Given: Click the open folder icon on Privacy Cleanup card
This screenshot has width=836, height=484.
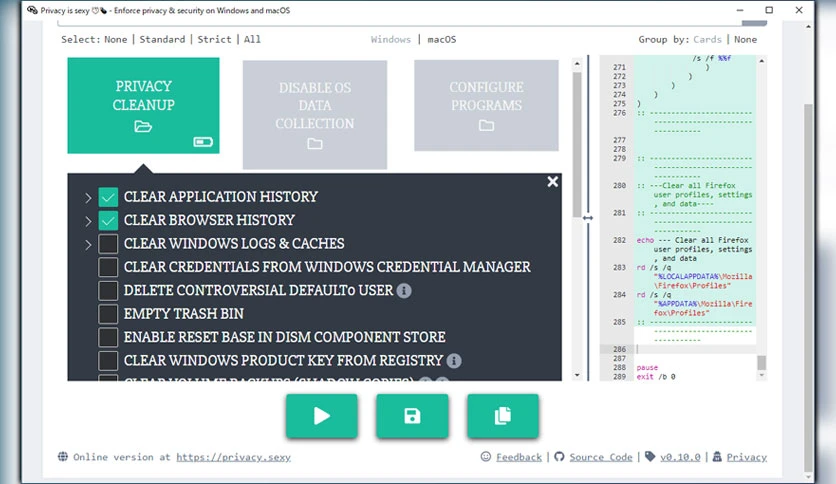Looking at the screenshot, I should pos(143,126).
